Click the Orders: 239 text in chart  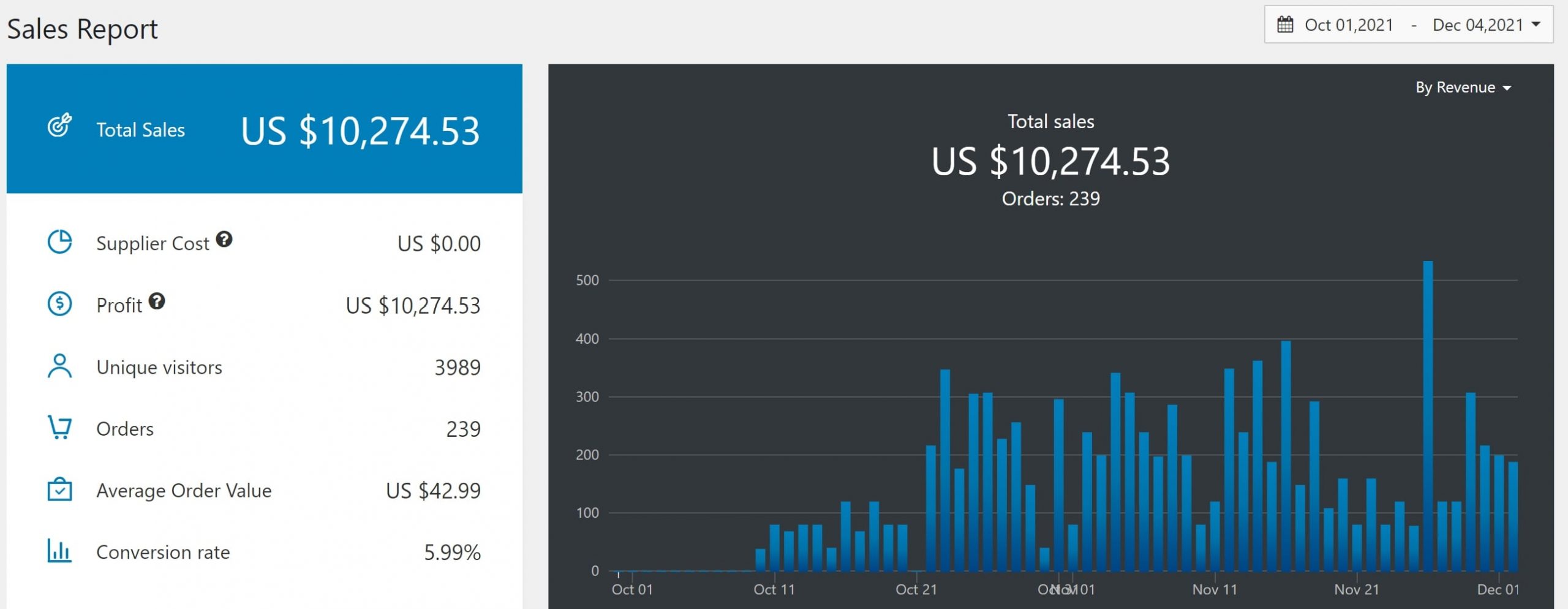pyautogui.click(x=1050, y=199)
